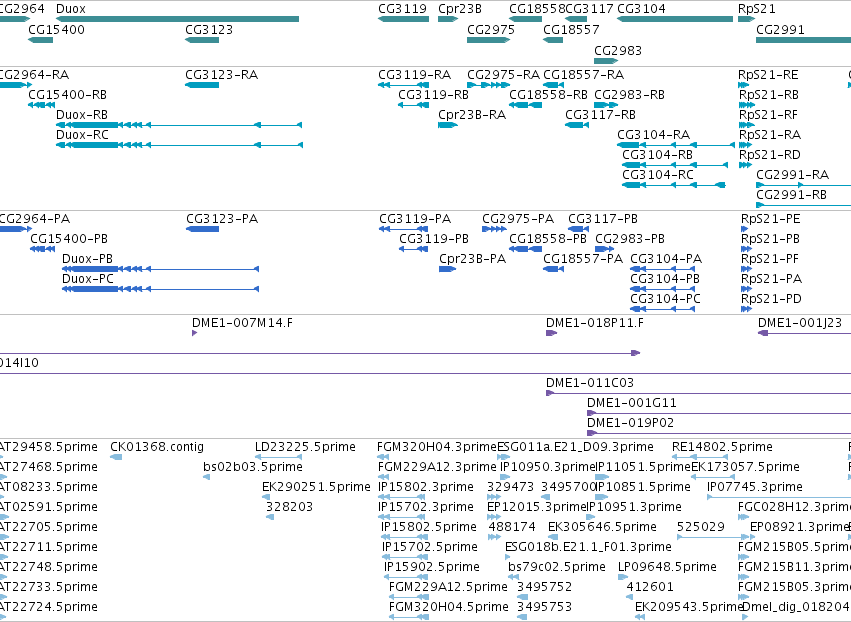Select the CG18558-RB transcript label

point(548,94)
